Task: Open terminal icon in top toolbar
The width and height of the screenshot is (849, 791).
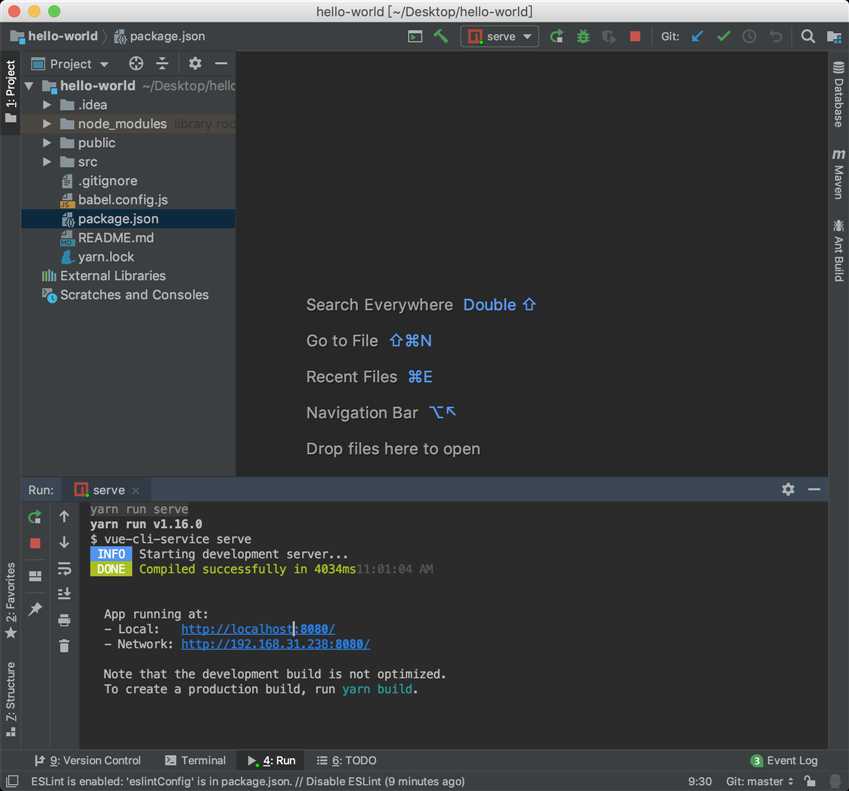Action: coord(415,36)
